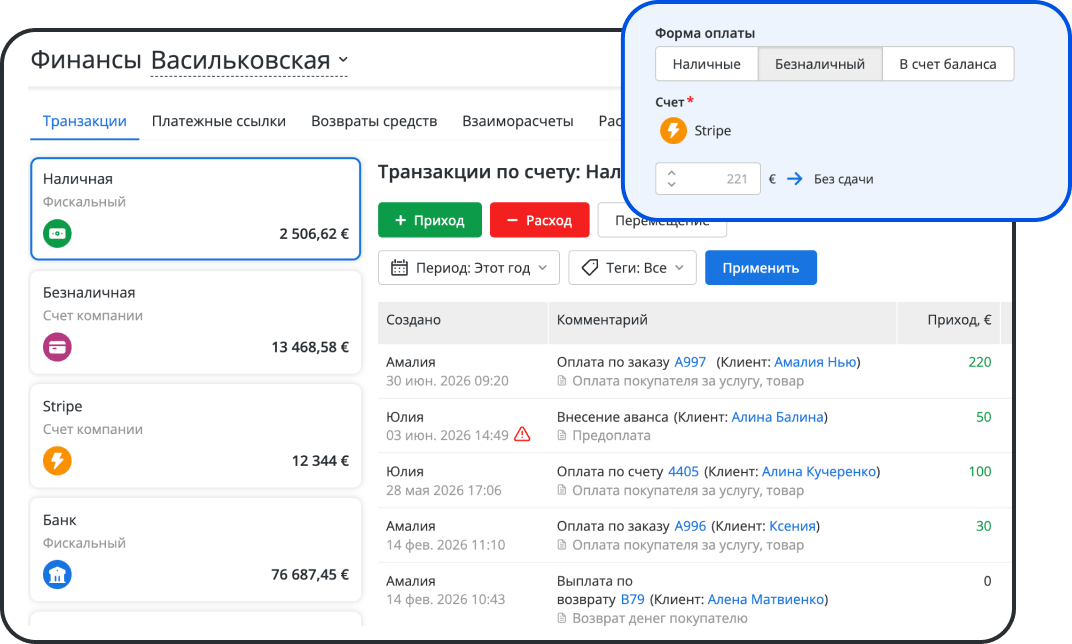Click the income value 220
The image size is (1072, 644).
pyautogui.click(x=980, y=362)
